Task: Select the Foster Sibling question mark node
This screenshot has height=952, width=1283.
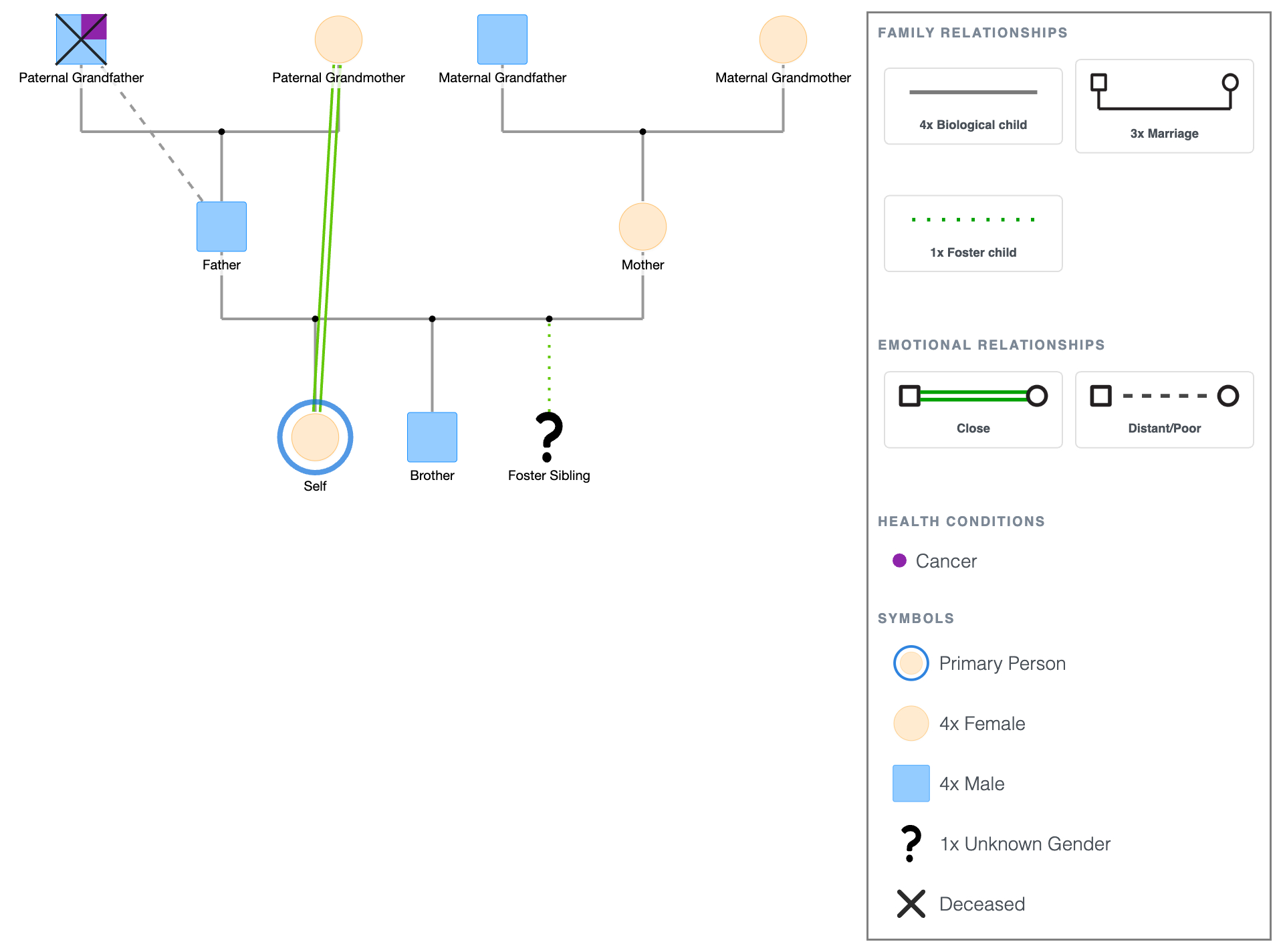Action: pos(549,437)
